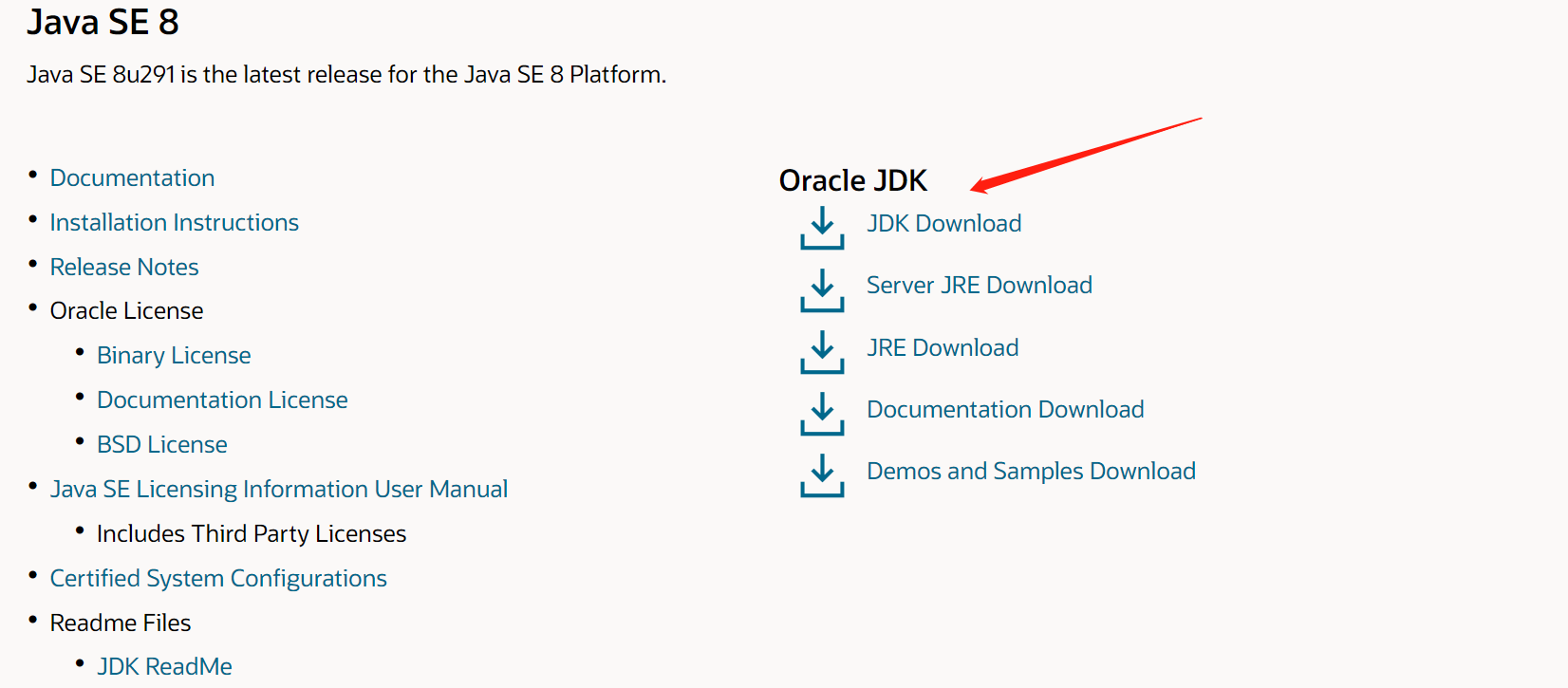The height and width of the screenshot is (688, 1568).
Task: Open Certified System Configurations link
Action: [x=218, y=579]
